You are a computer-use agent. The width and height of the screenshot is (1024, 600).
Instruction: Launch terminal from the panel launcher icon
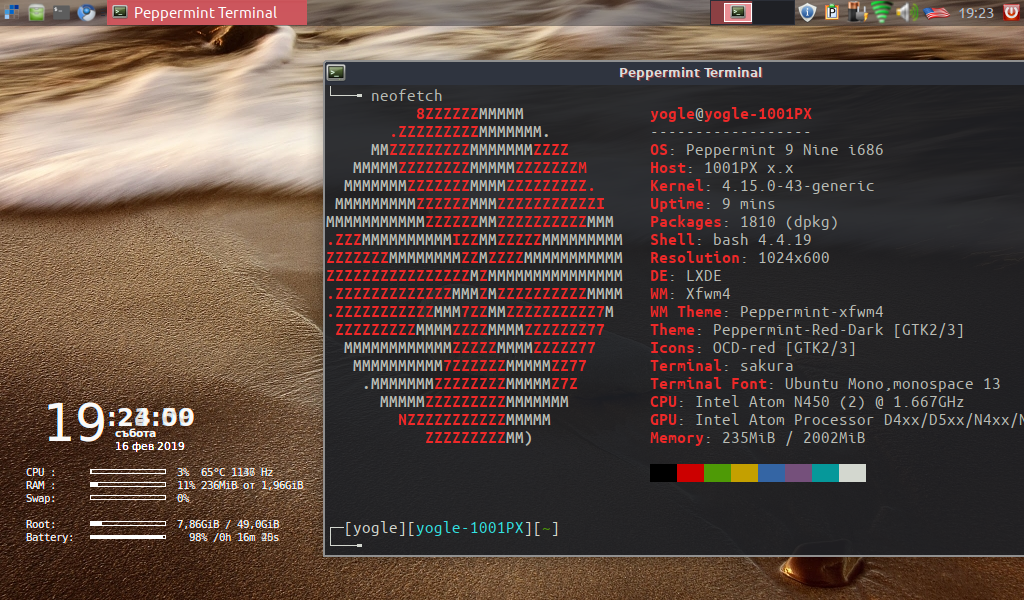[61, 12]
